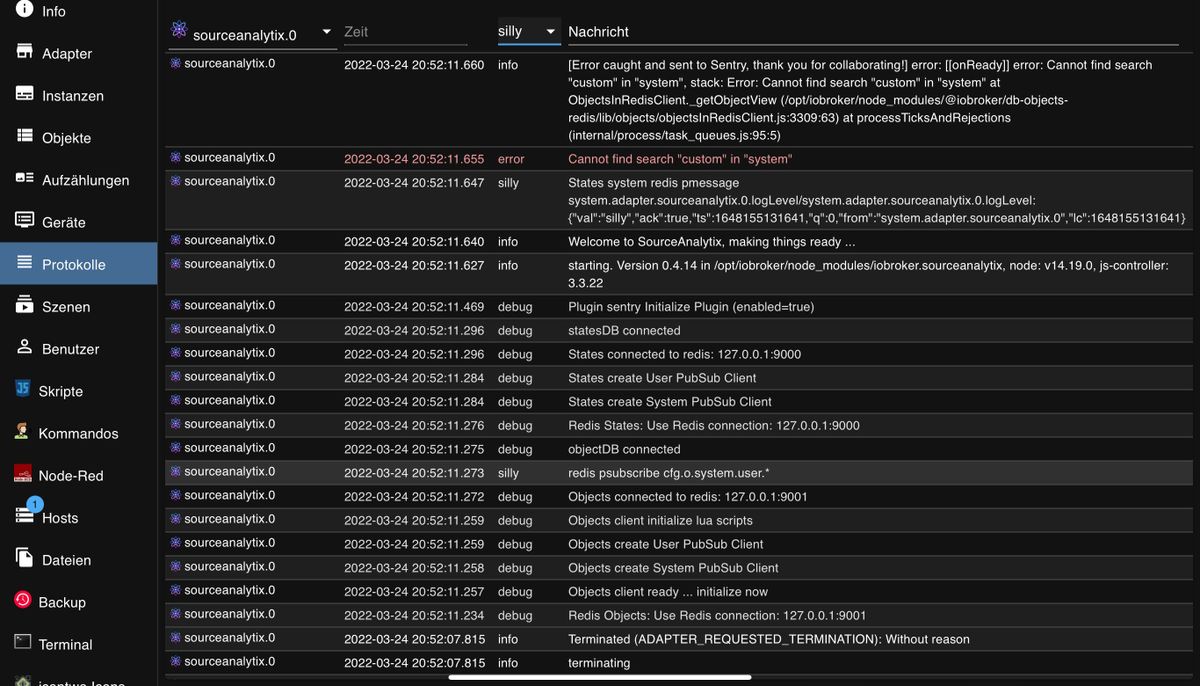The width and height of the screenshot is (1200, 686).
Task: Click 'Redis Objects: Use Redis connection' message
Action: [x=717, y=616]
